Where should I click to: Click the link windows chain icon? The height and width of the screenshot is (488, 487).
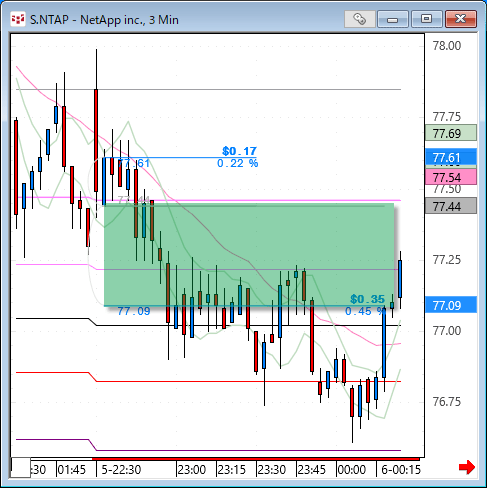tap(360, 19)
